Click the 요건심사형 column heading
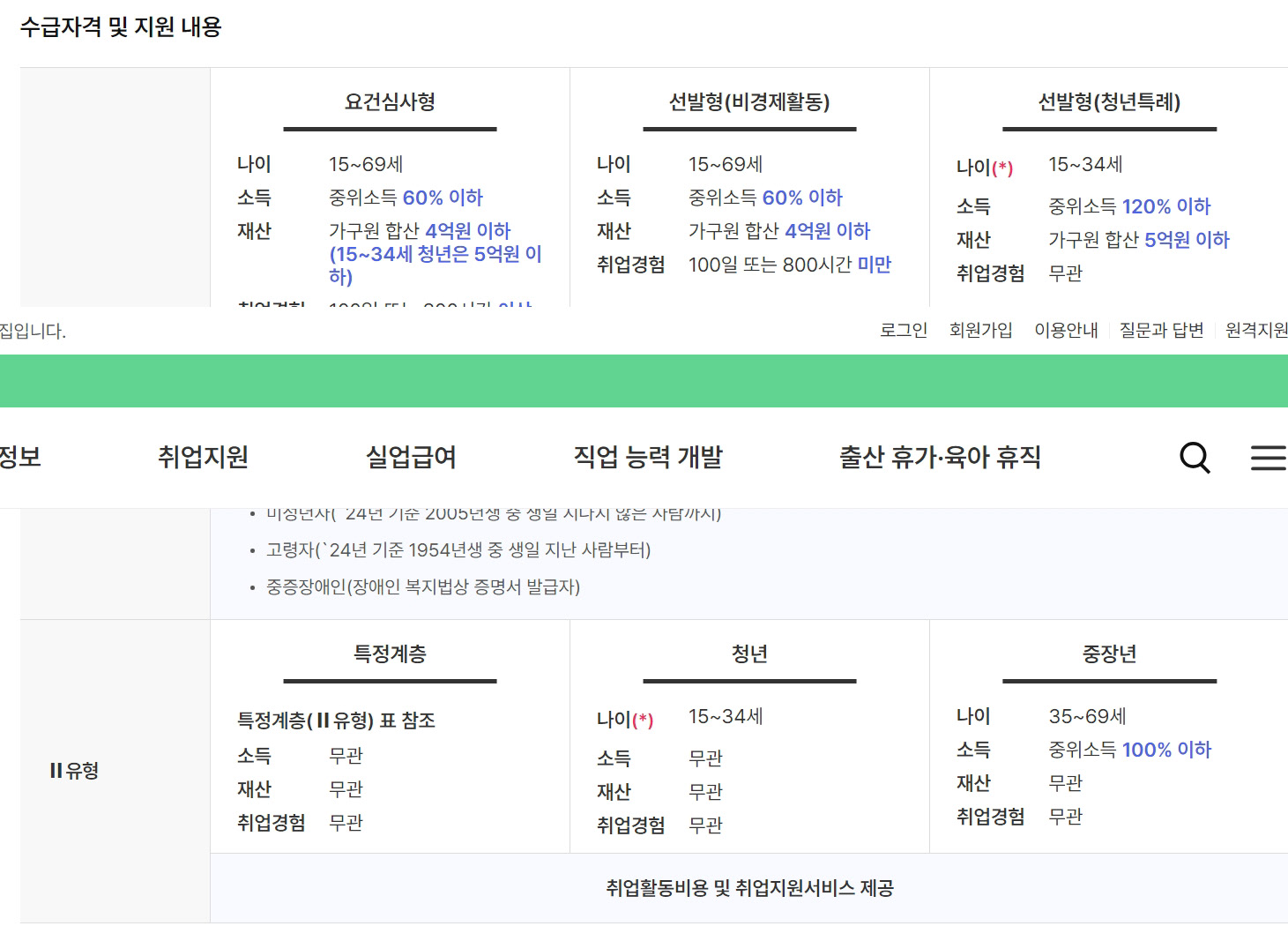 point(390,102)
